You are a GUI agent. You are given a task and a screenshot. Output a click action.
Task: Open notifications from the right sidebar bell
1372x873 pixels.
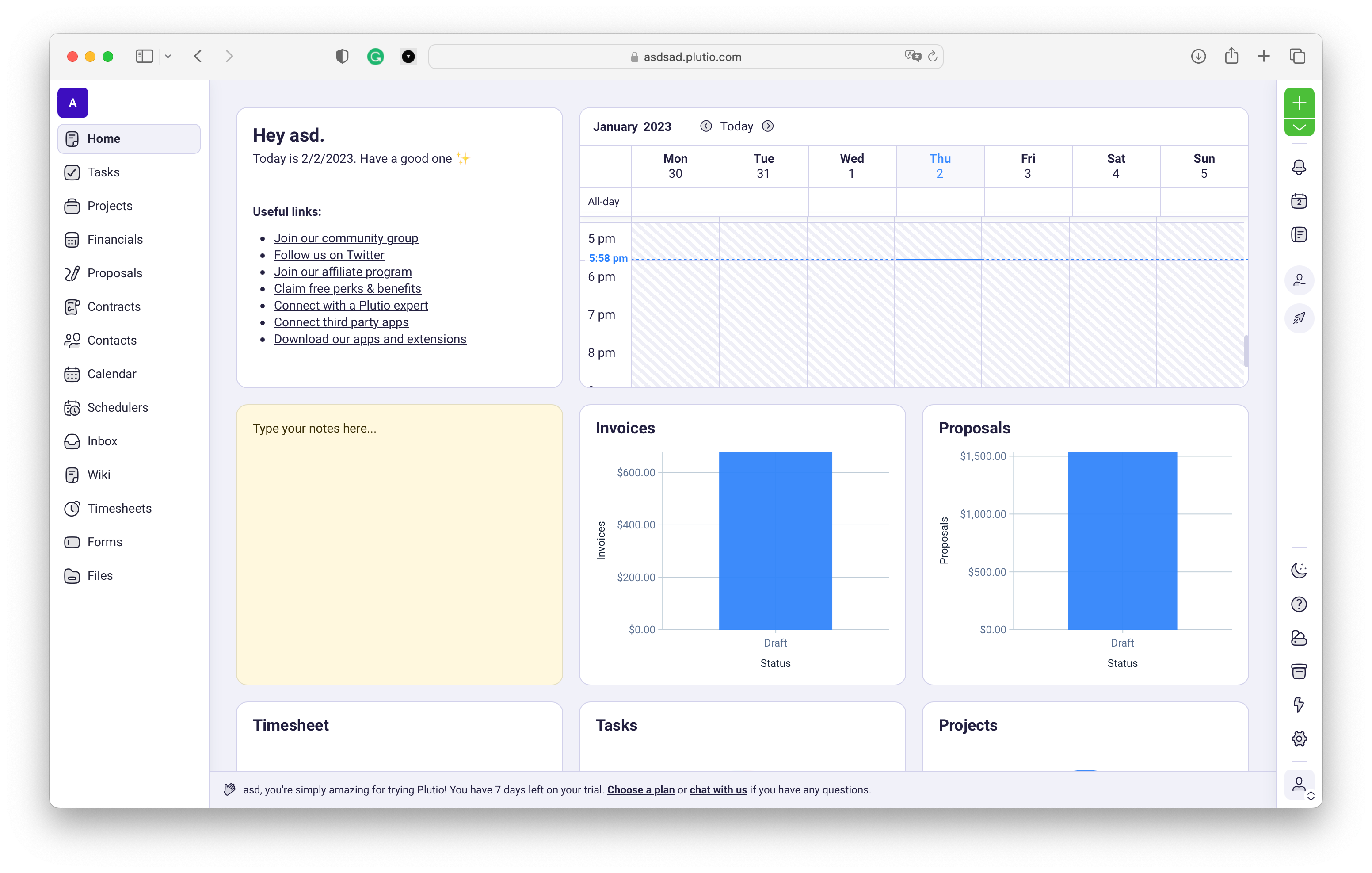[x=1300, y=167]
